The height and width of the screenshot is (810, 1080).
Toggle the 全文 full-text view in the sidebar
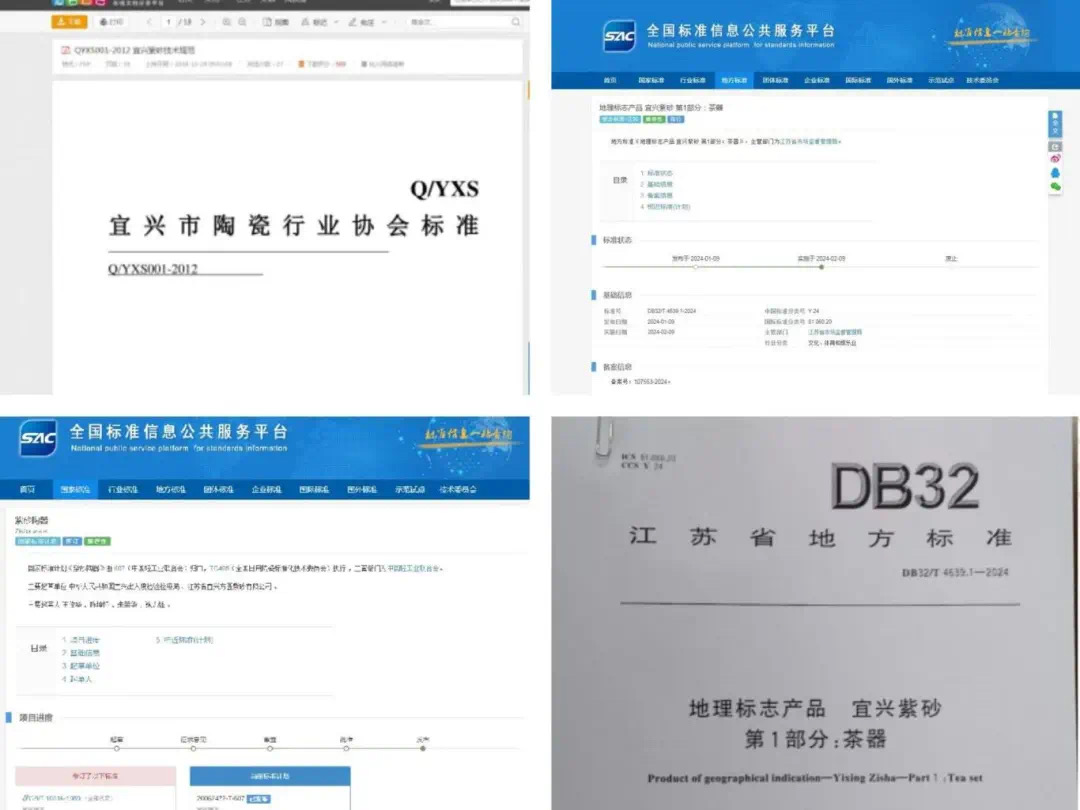(1057, 124)
